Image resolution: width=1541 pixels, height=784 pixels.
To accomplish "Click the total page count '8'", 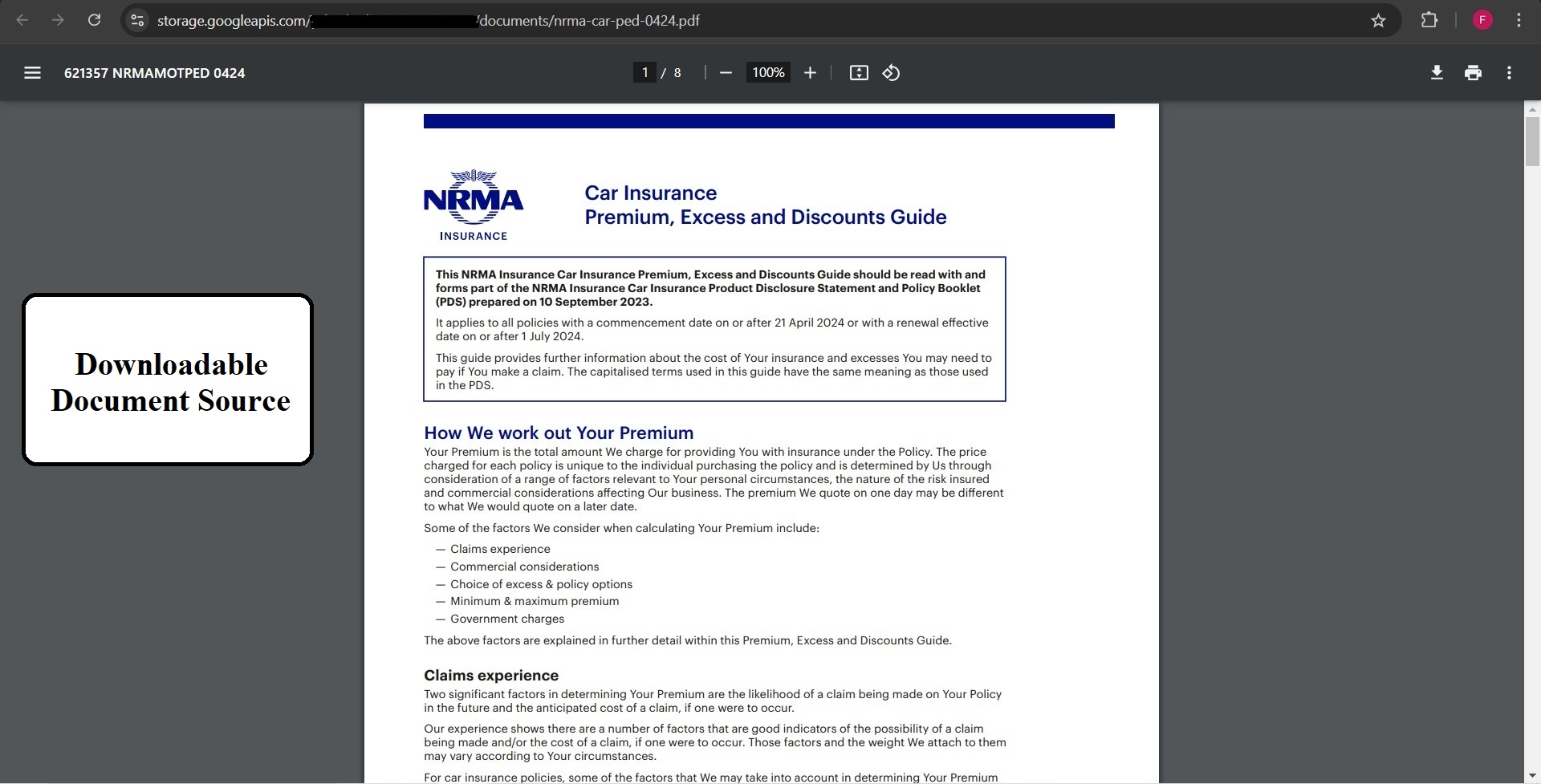I will click(677, 73).
